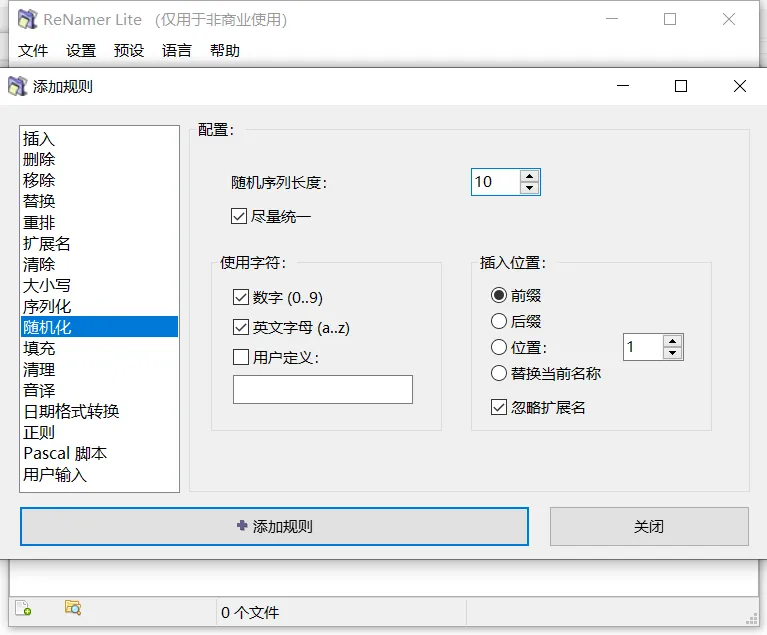Increase the 位置 spinner value
The height and width of the screenshot is (635, 767).
pos(673,341)
